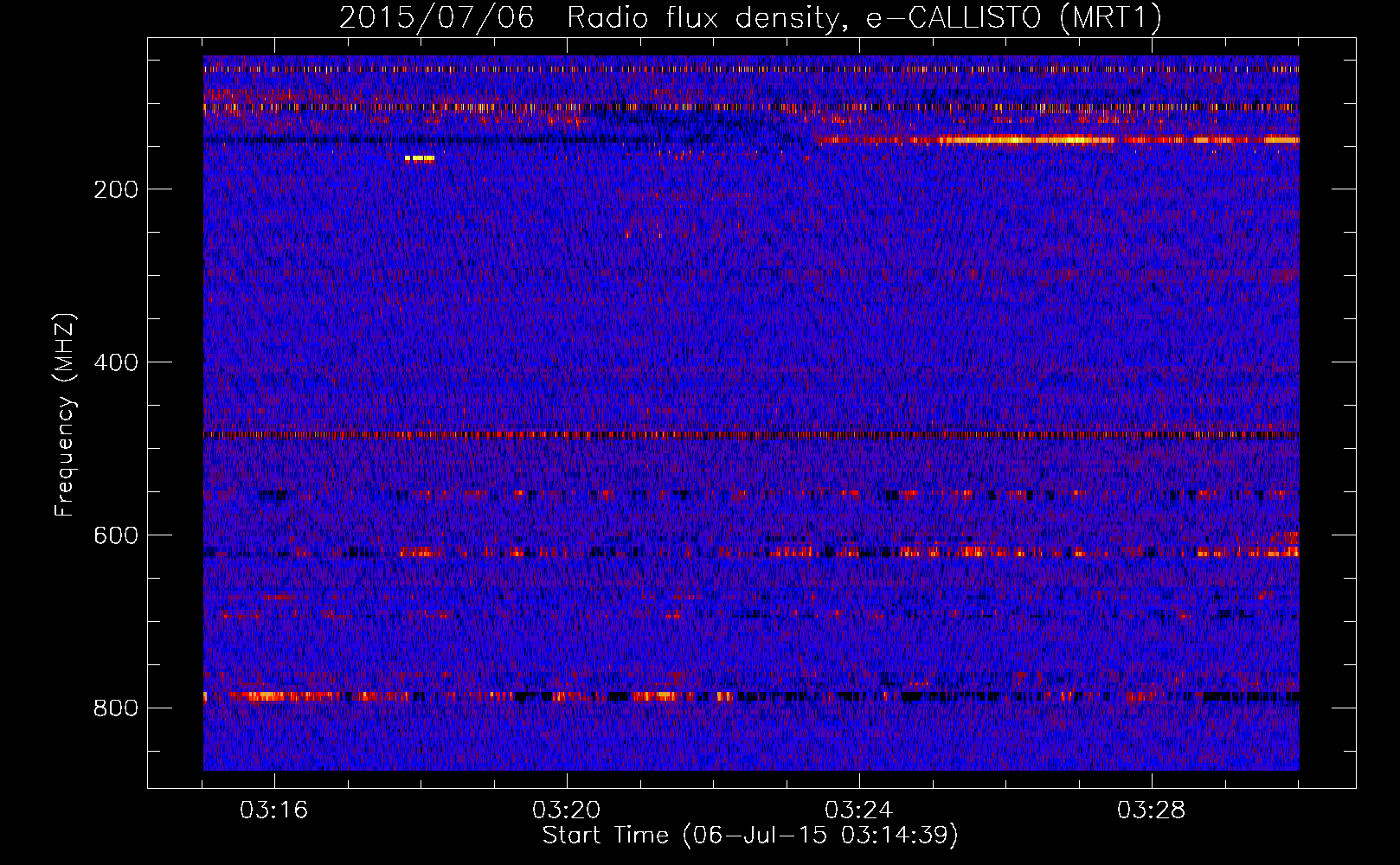This screenshot has height=865, width=1400.
Task: Click the 400 frequency tick label
Action: [116, 362]
